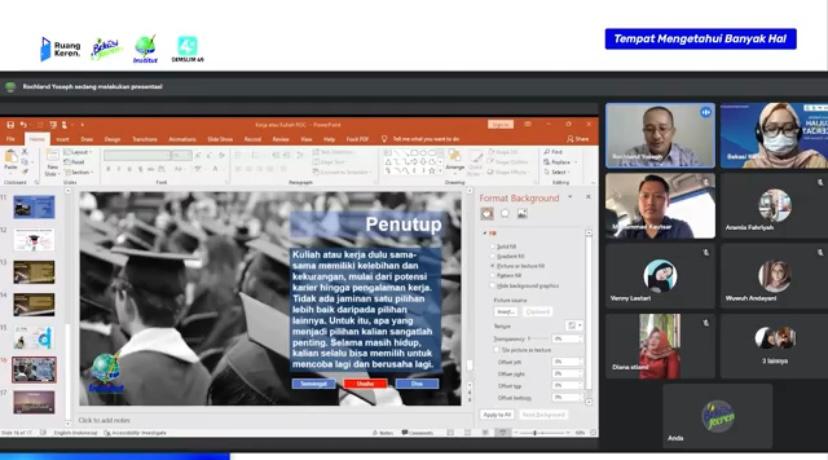Open the Select dropdown in Editing group
828x460 pixels.
558,172
